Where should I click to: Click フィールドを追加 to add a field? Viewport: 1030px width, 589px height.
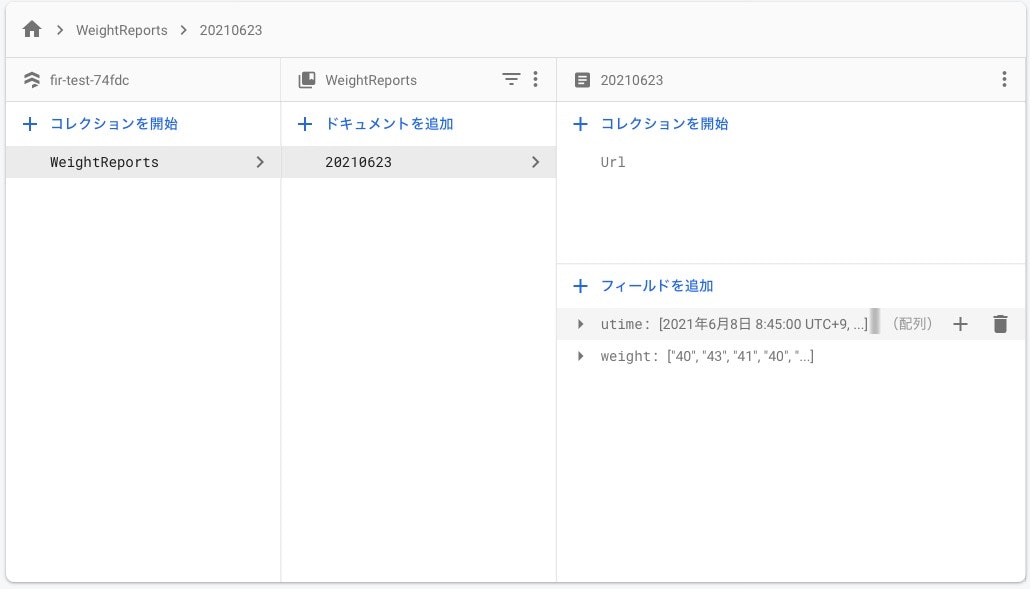[x=644, y=286]
